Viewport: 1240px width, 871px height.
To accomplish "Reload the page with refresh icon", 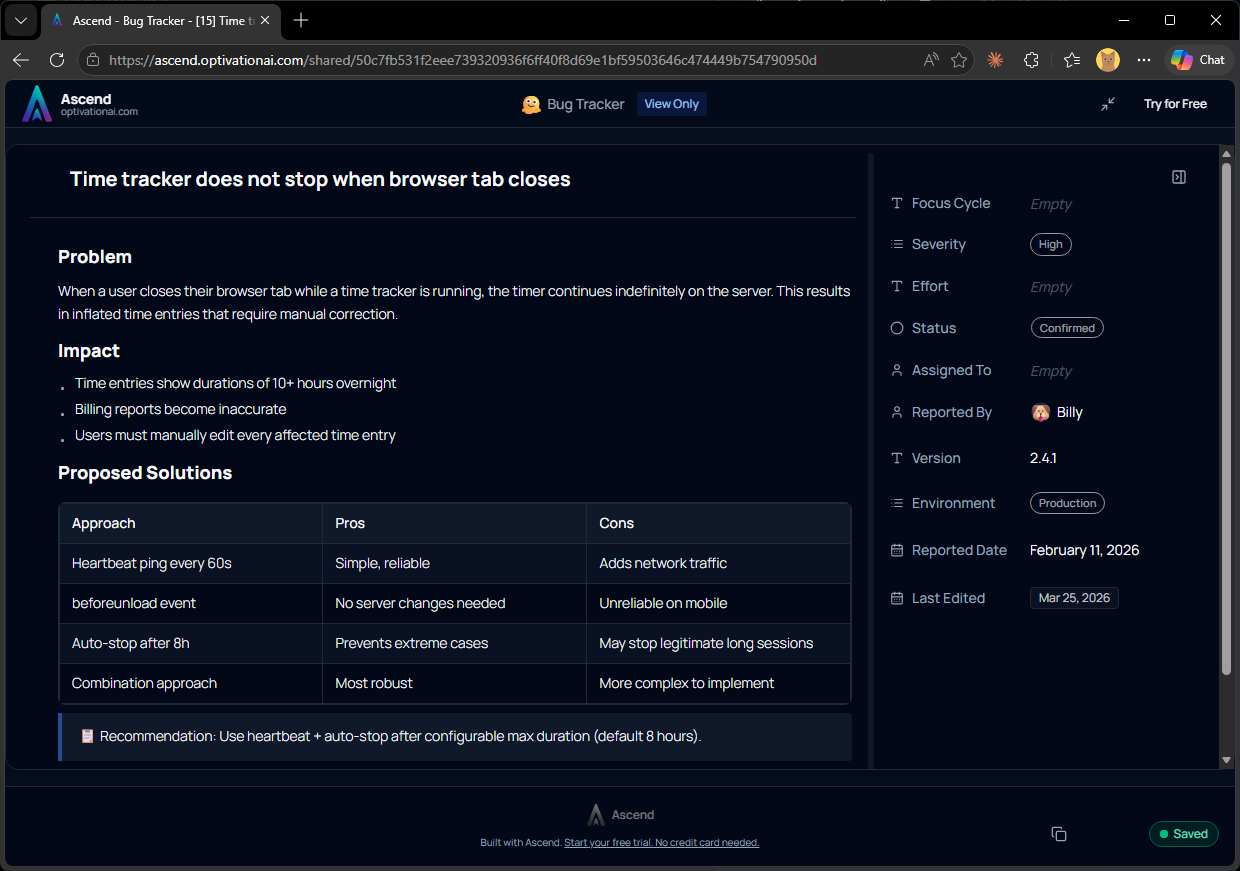I will [x=57, y=60].
